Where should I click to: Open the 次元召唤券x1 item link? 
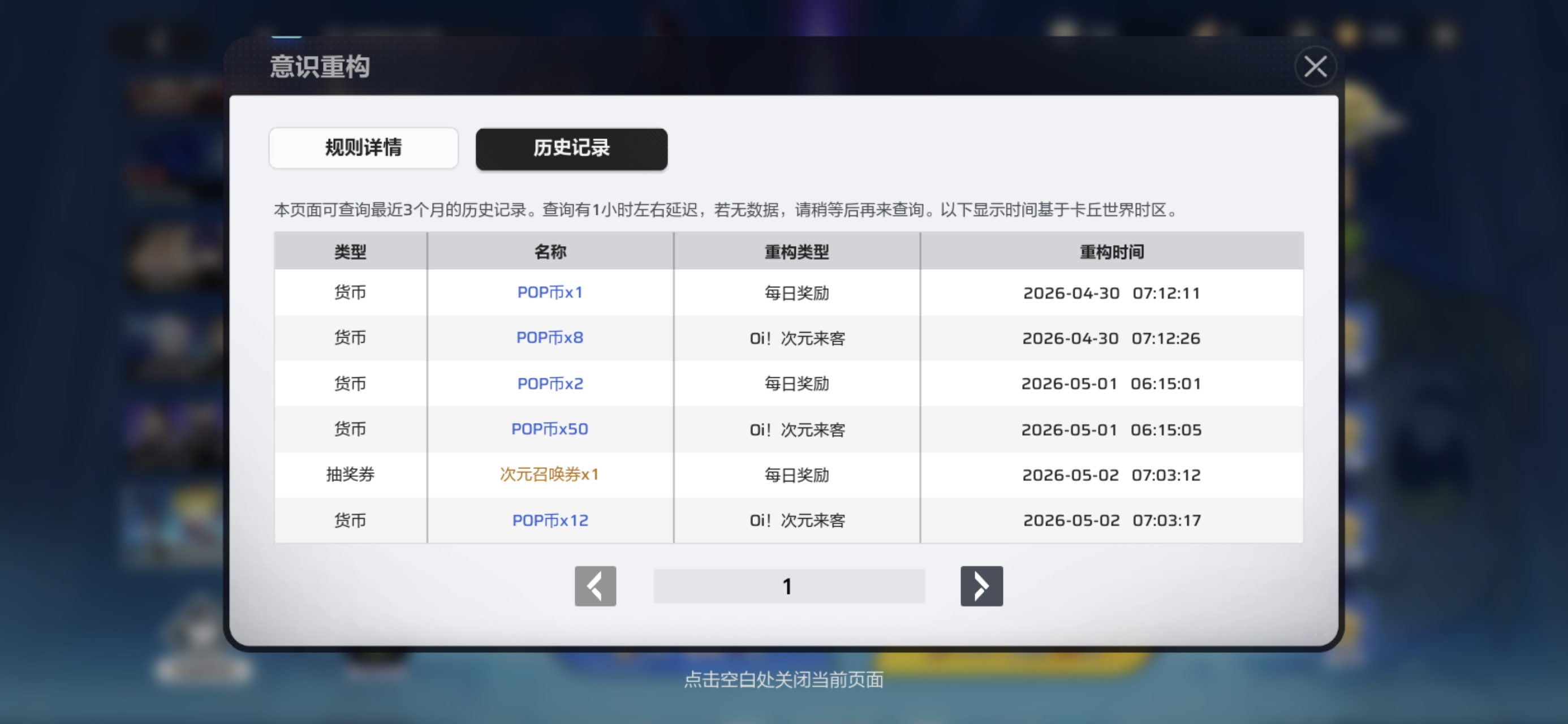coord(550,475)
